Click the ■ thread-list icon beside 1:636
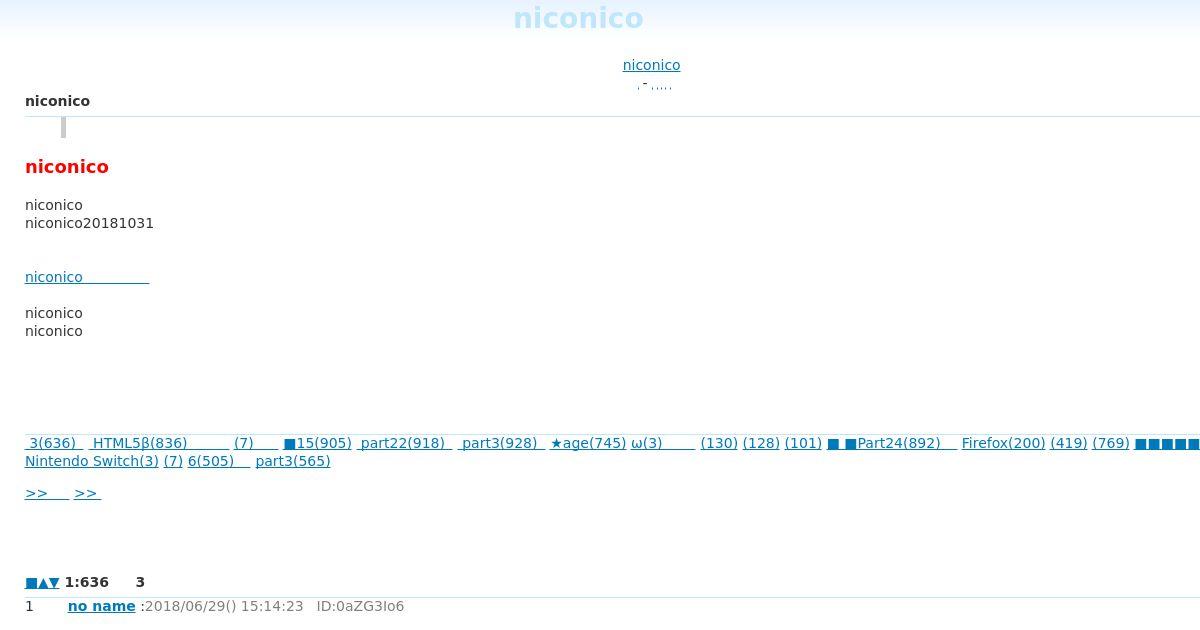Viewport: 1200px width, 630px height. [31, 583]
